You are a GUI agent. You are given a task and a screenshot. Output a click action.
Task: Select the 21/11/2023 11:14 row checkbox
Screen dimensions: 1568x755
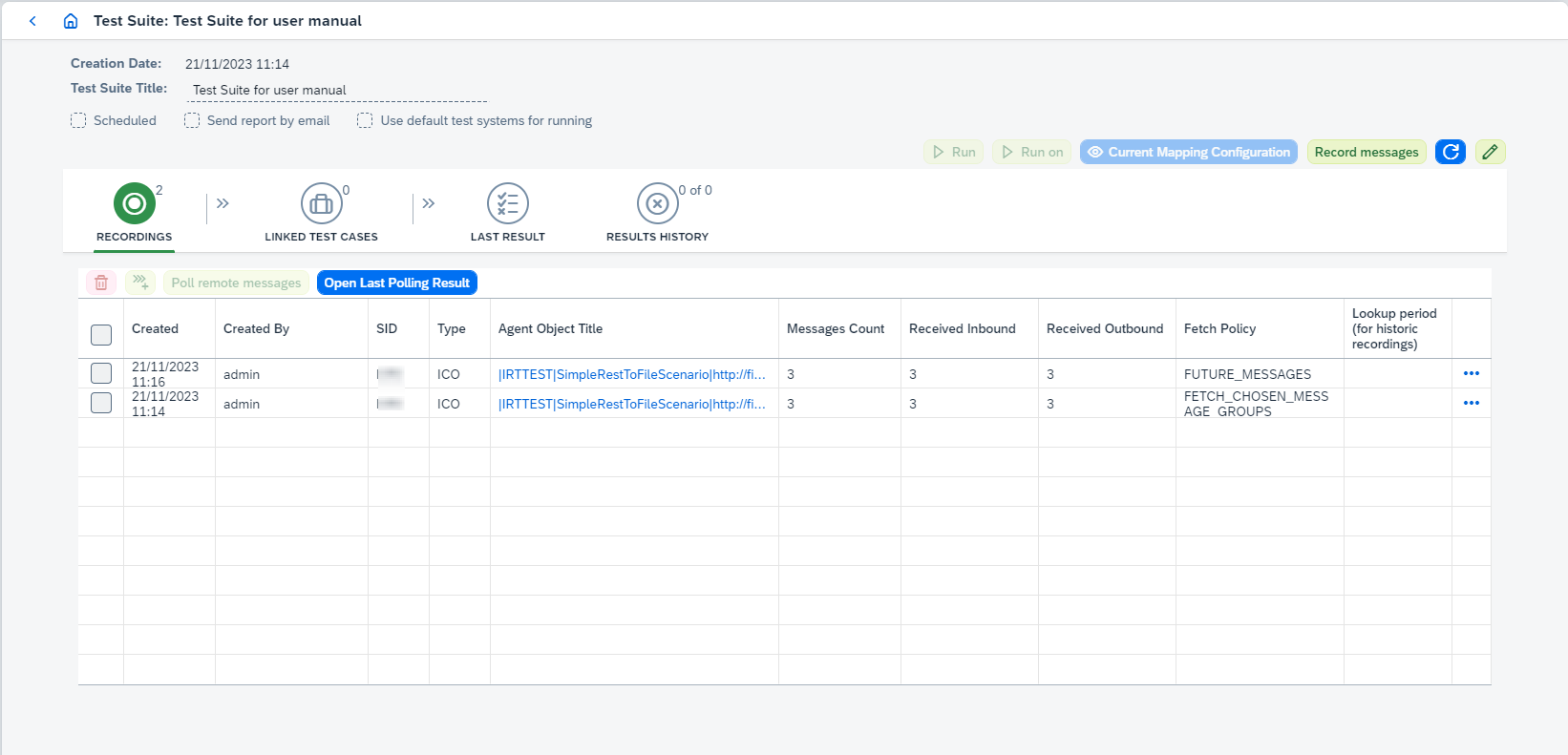pos(101,403)
